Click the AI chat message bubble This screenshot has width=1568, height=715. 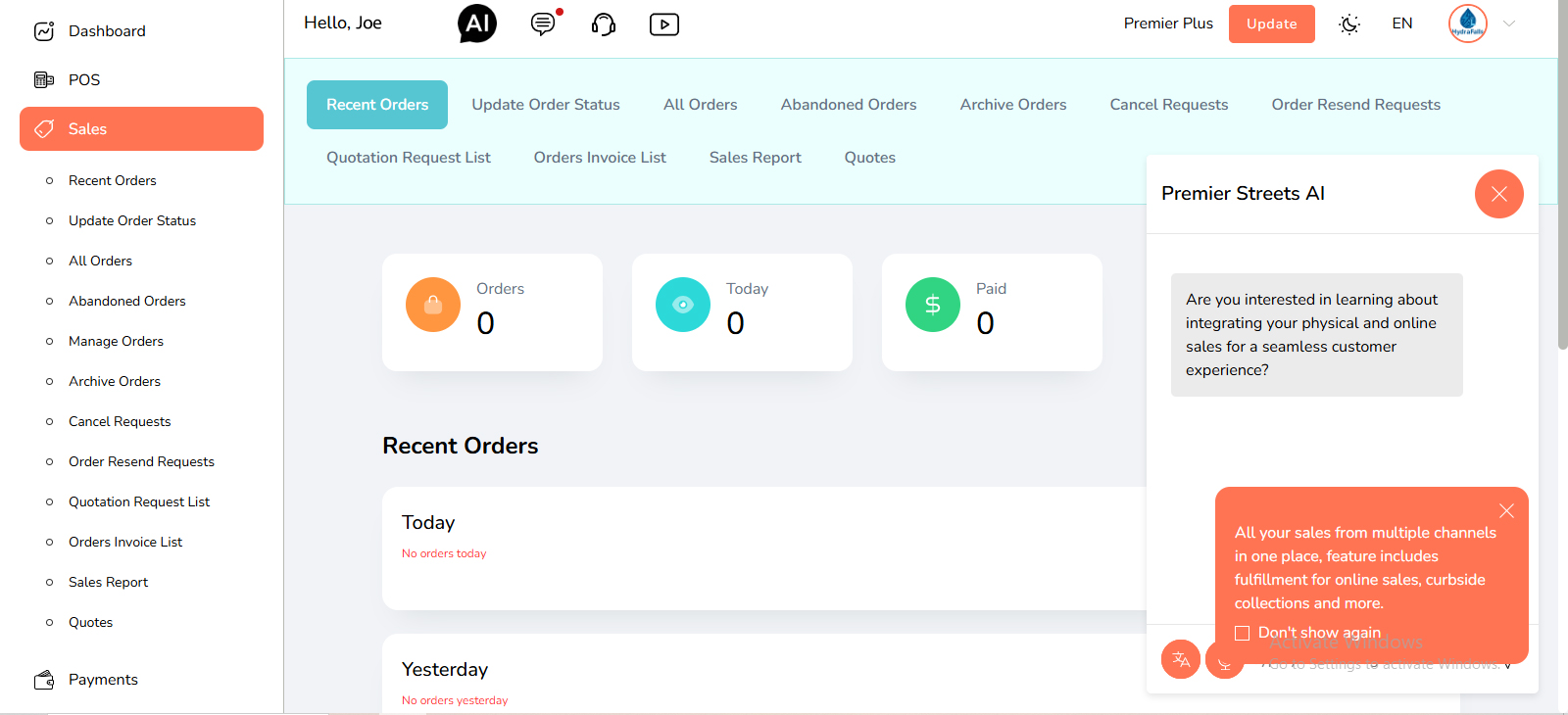click(1317, 335)
